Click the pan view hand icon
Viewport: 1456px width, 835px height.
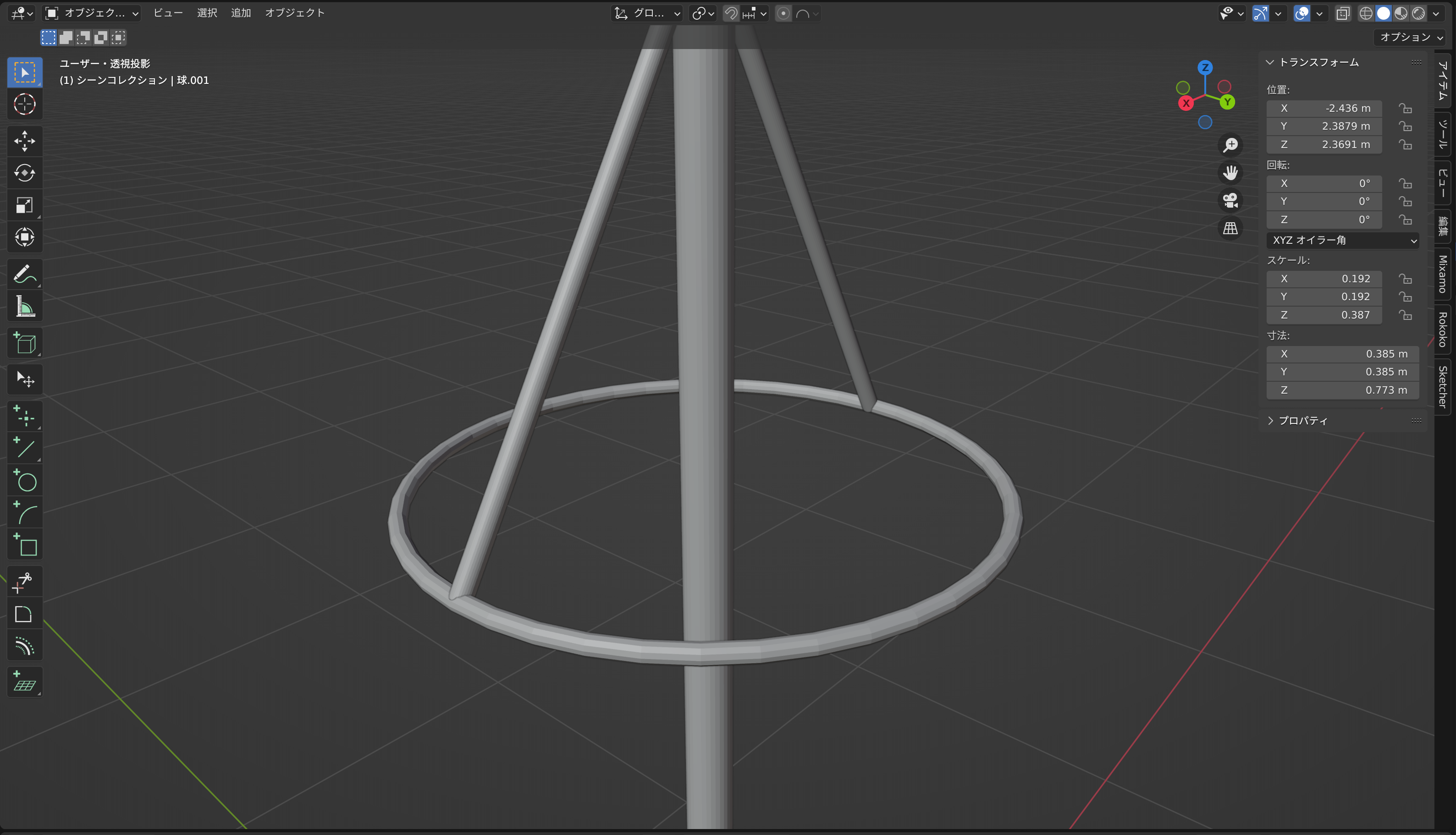point(1230,173)
